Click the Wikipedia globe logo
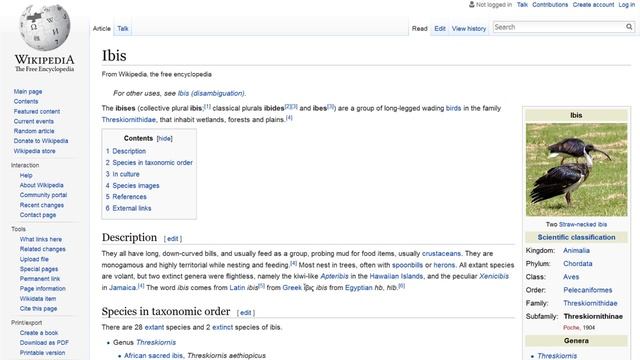This screenshot has height=360, width=640. click(44, 27)
